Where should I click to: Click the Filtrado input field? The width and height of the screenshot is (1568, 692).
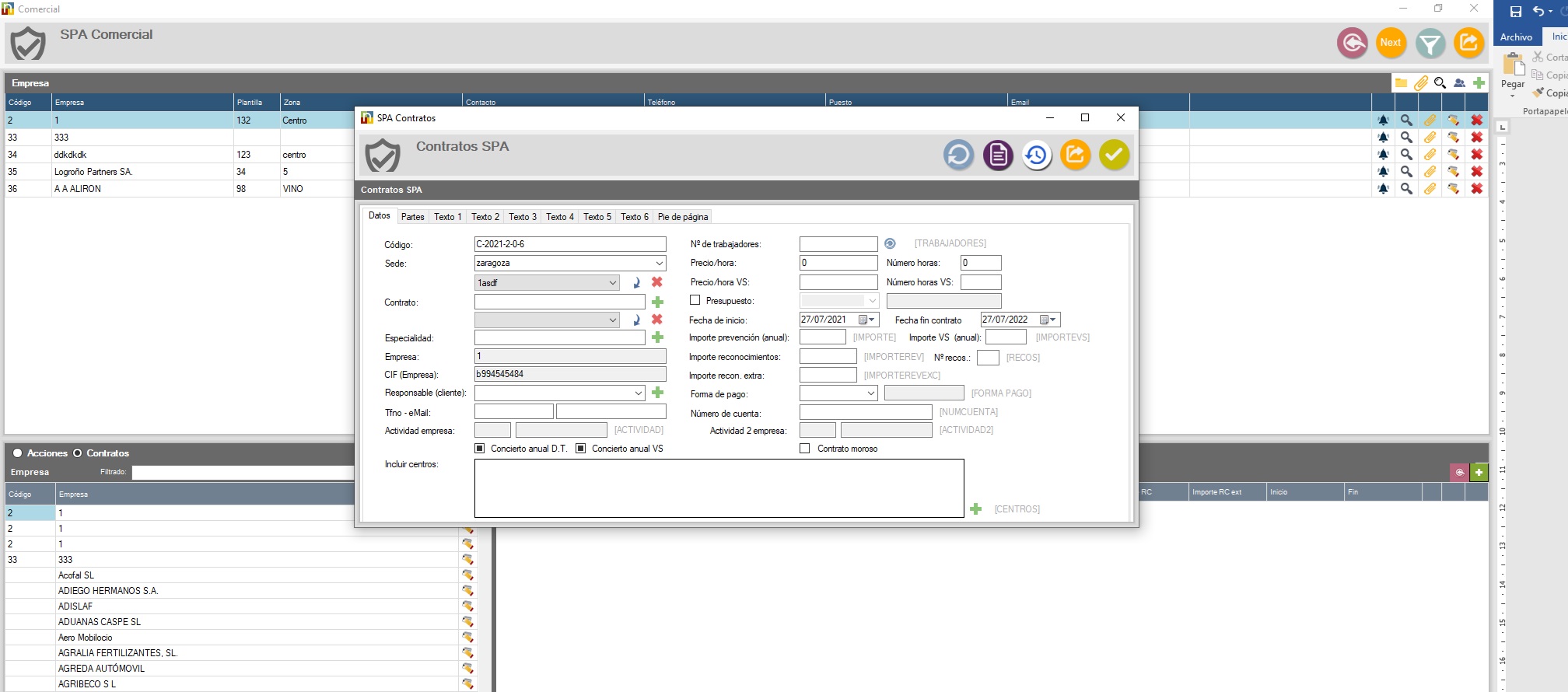[243, 472]
